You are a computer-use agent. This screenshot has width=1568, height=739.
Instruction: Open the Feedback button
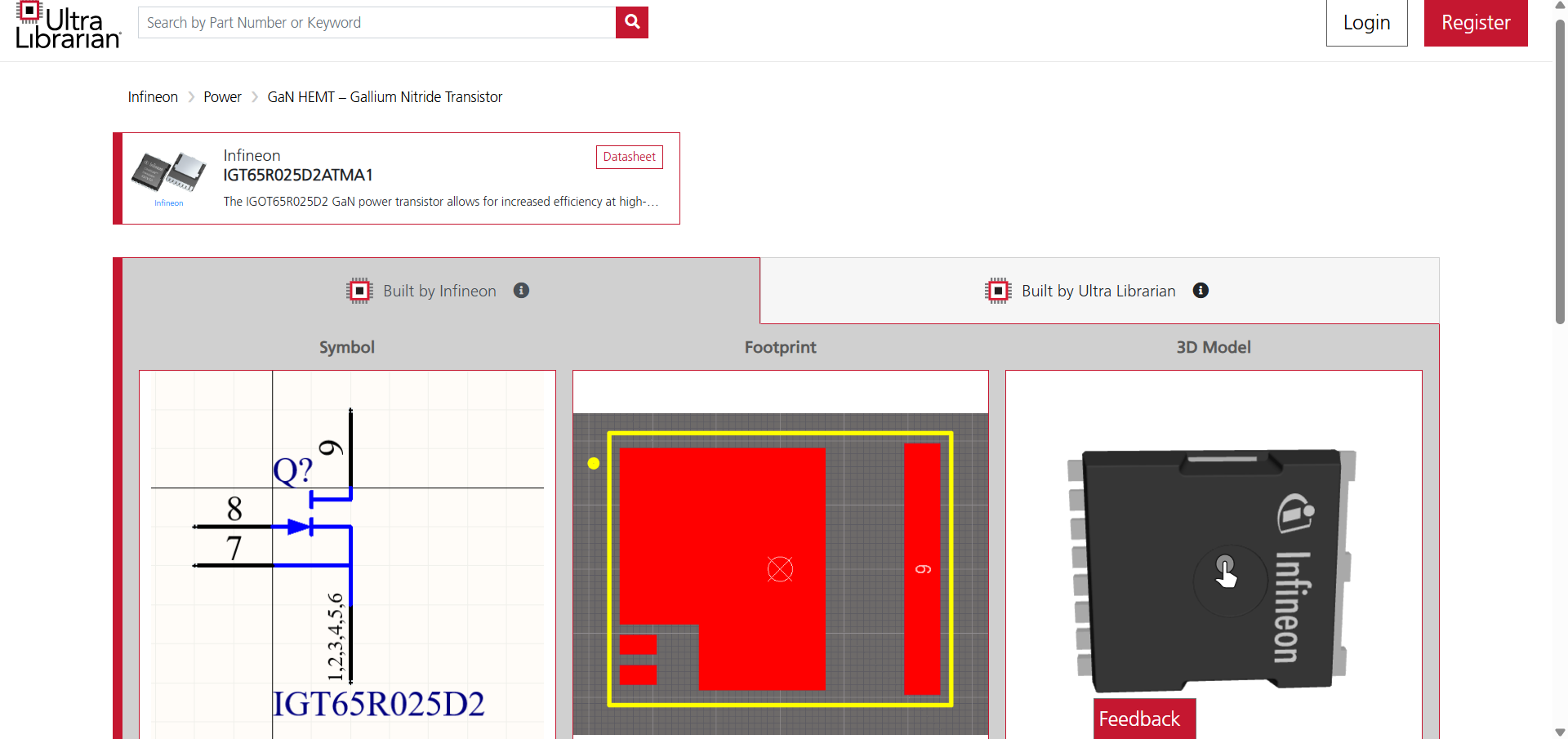(1143, 719)
